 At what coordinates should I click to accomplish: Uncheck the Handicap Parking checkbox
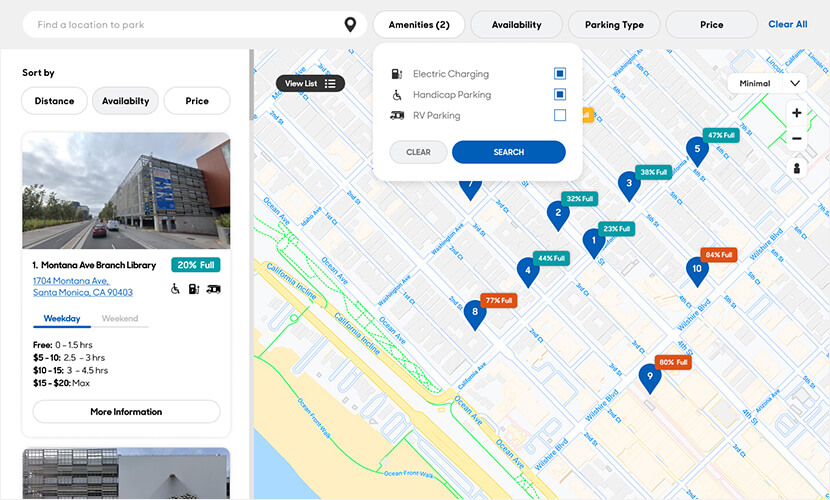coord(560,95)
